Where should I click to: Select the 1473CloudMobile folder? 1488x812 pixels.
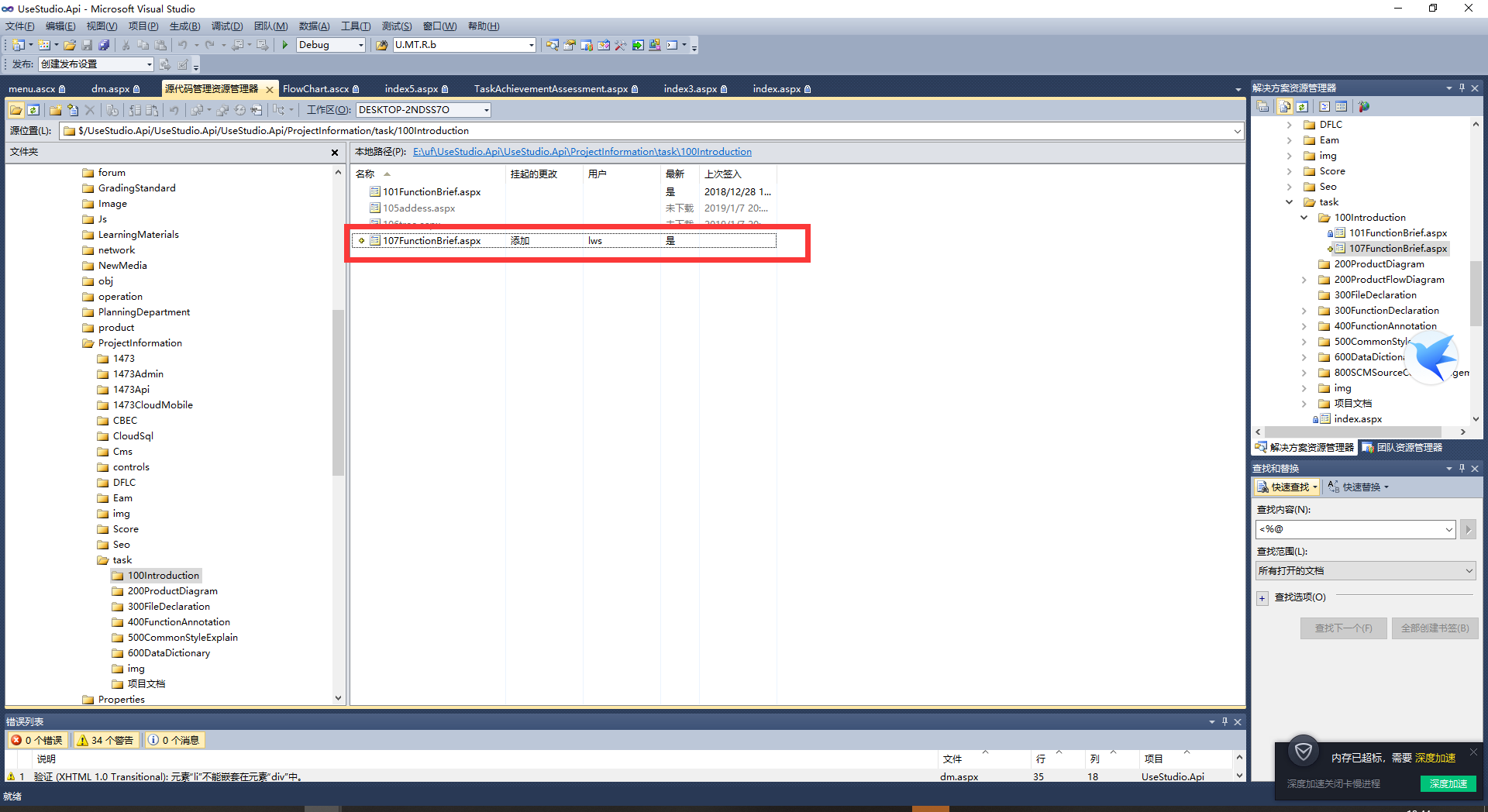[153, 405]
